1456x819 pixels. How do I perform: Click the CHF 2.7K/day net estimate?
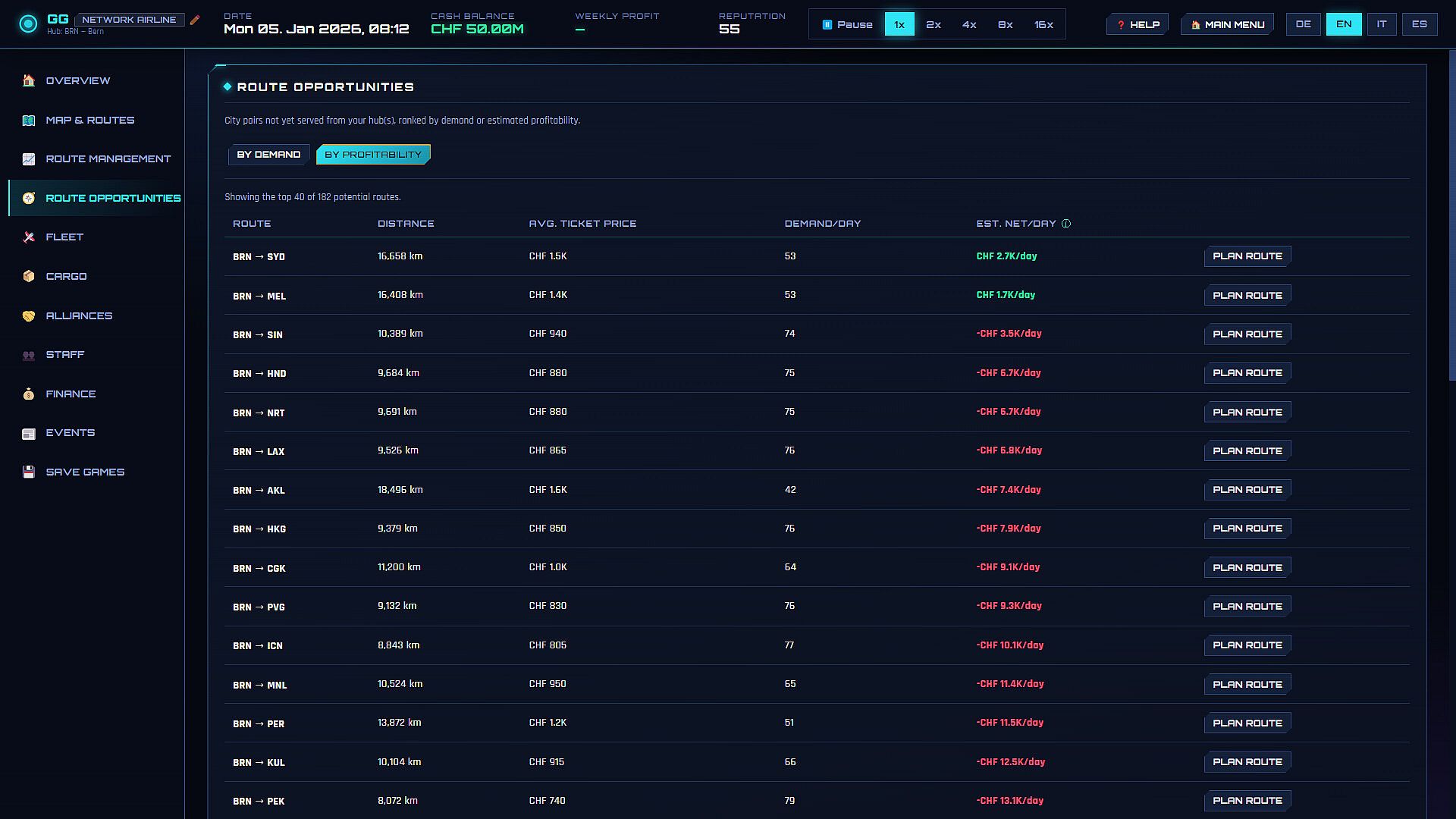(1006, 256)
